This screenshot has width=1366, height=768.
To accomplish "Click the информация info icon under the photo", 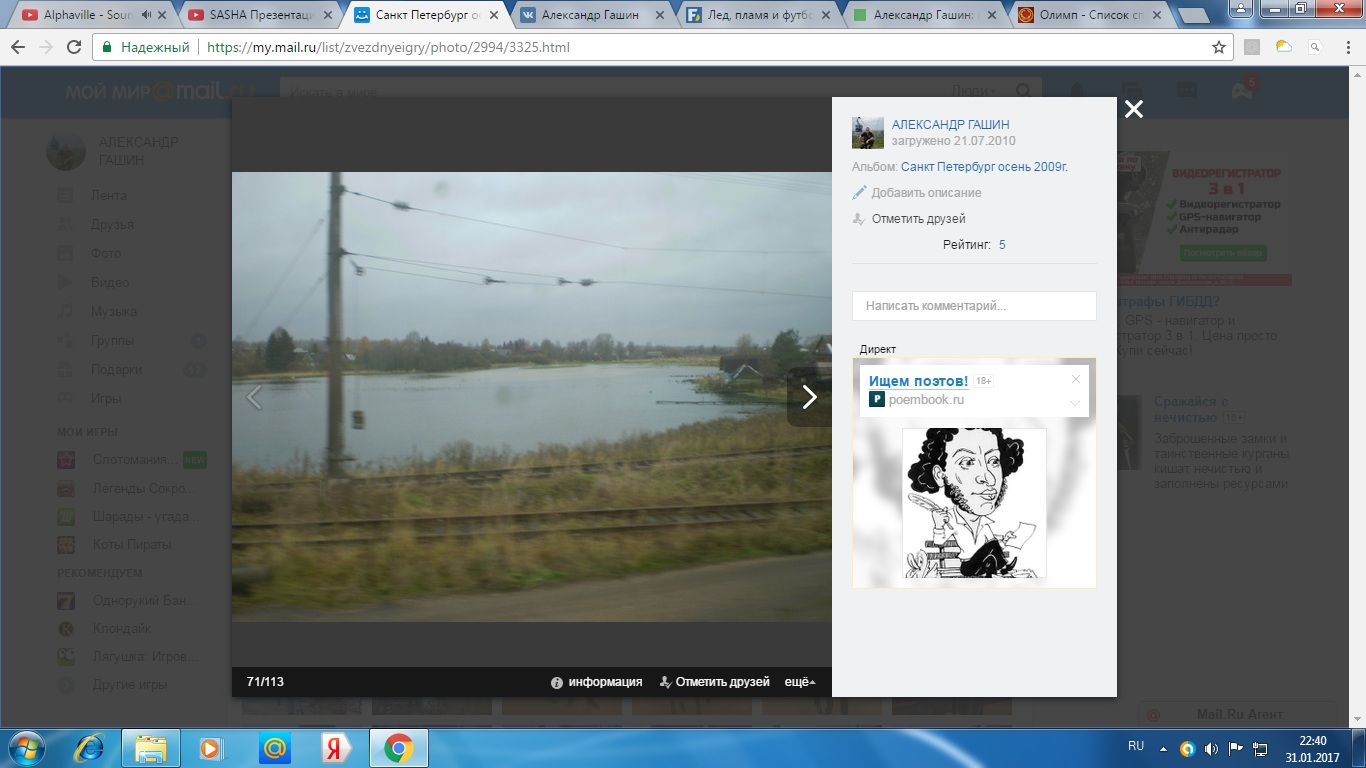I will [x=557, y=682].
